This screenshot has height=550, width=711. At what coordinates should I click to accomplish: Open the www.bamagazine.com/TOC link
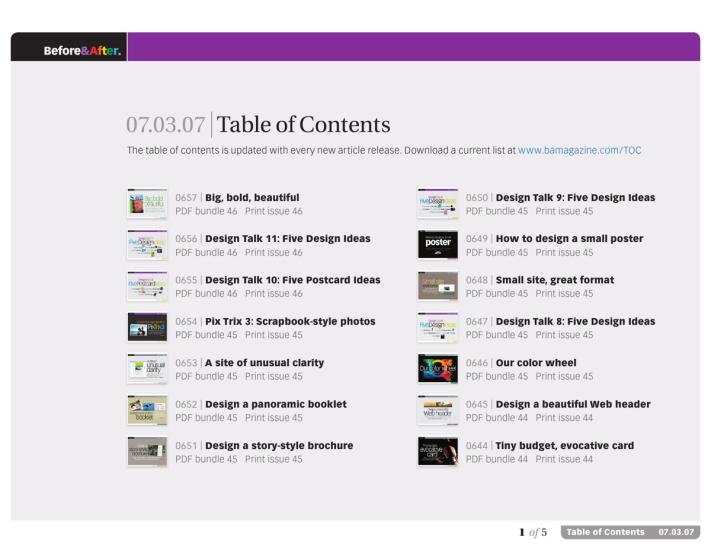[x=579, y=150]
